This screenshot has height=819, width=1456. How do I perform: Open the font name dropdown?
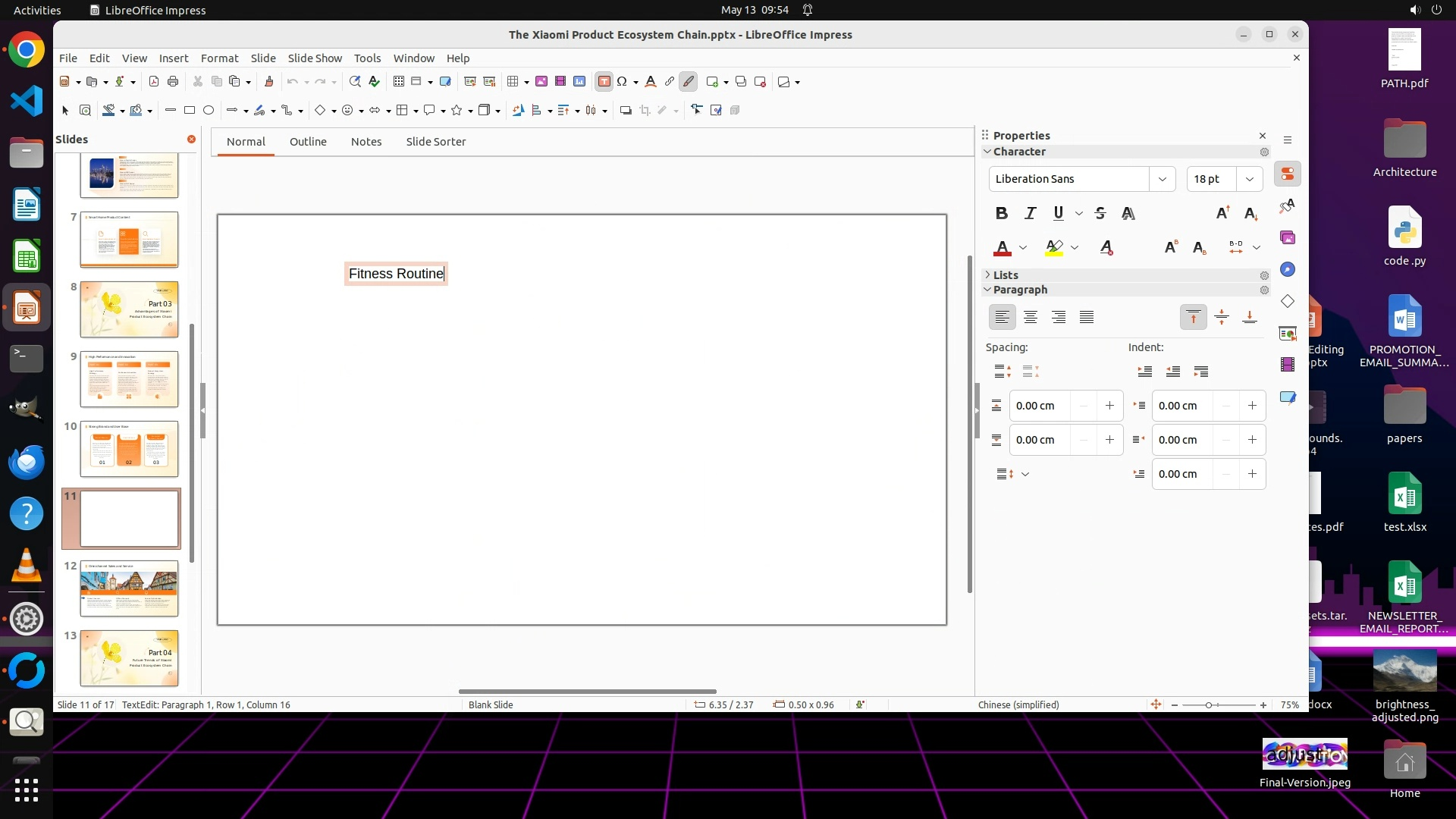click(1162, 179)
